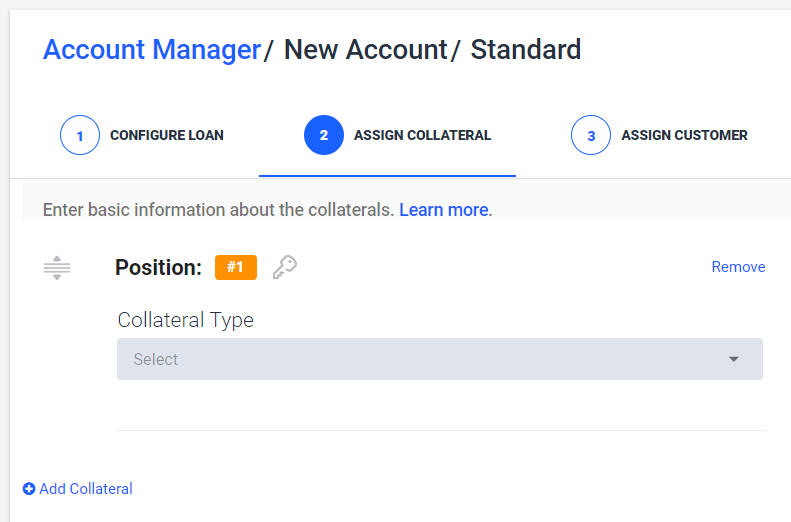
Task: Click the Standard breadcrumb text
Action: click(526, 49)
